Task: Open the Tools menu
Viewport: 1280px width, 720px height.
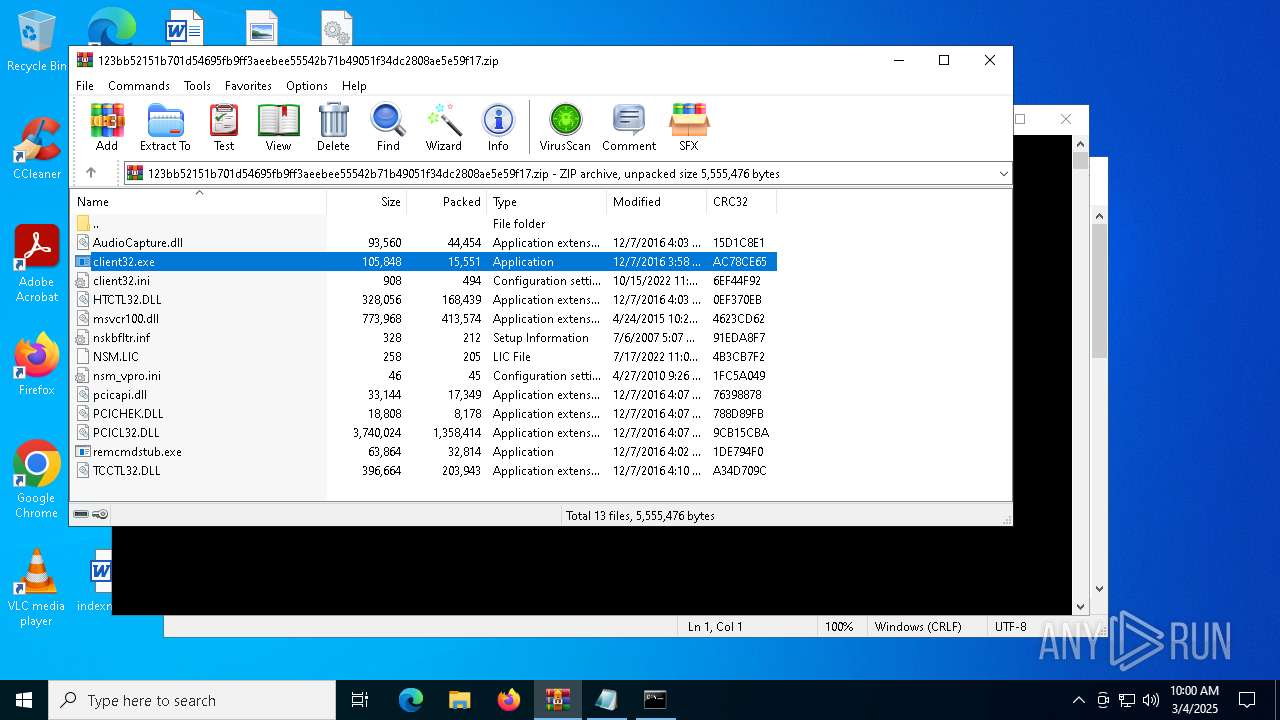Action: point(197,86)
